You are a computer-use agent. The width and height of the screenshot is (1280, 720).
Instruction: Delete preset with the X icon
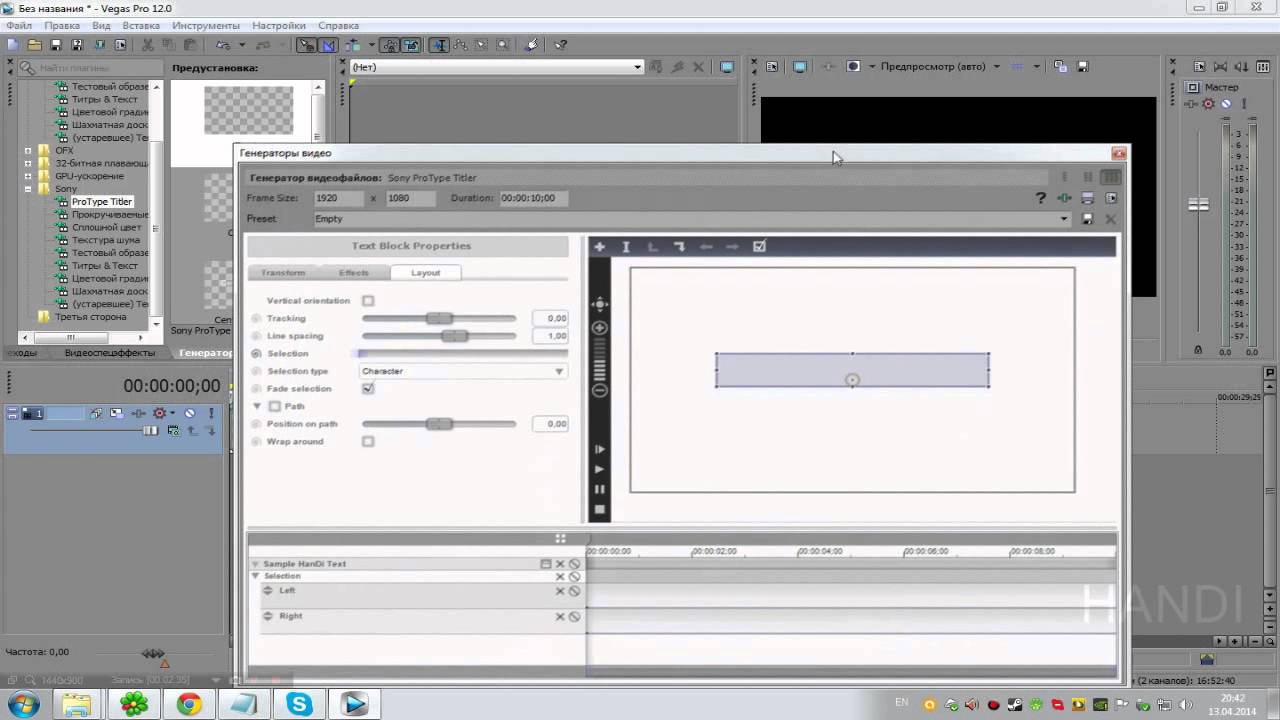(x=1110, y=219)
